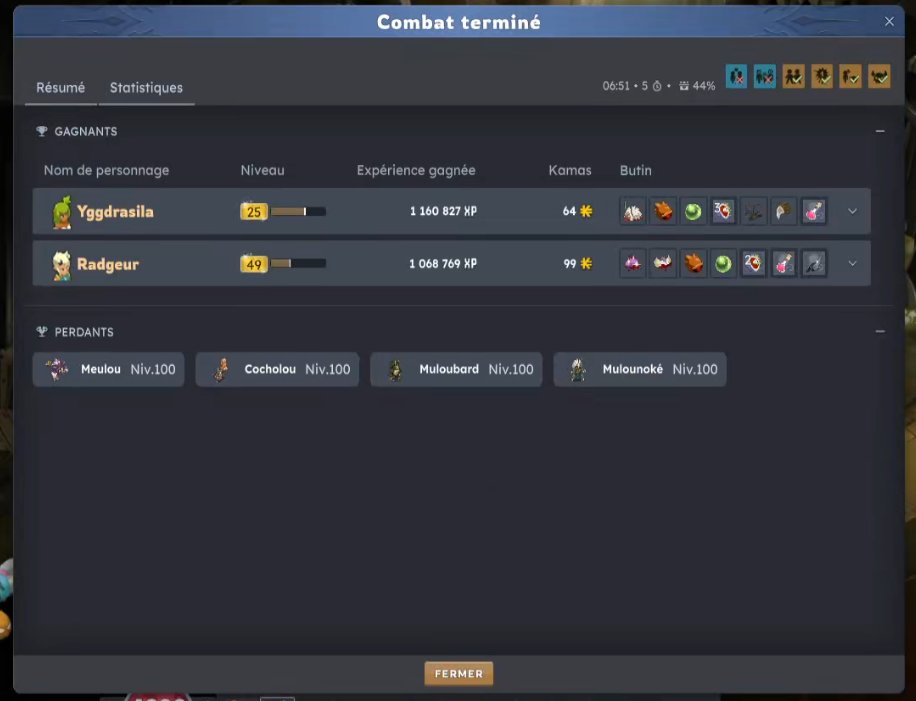
Task: Click the 06:51 fight duration
Action: coord(616,86)
